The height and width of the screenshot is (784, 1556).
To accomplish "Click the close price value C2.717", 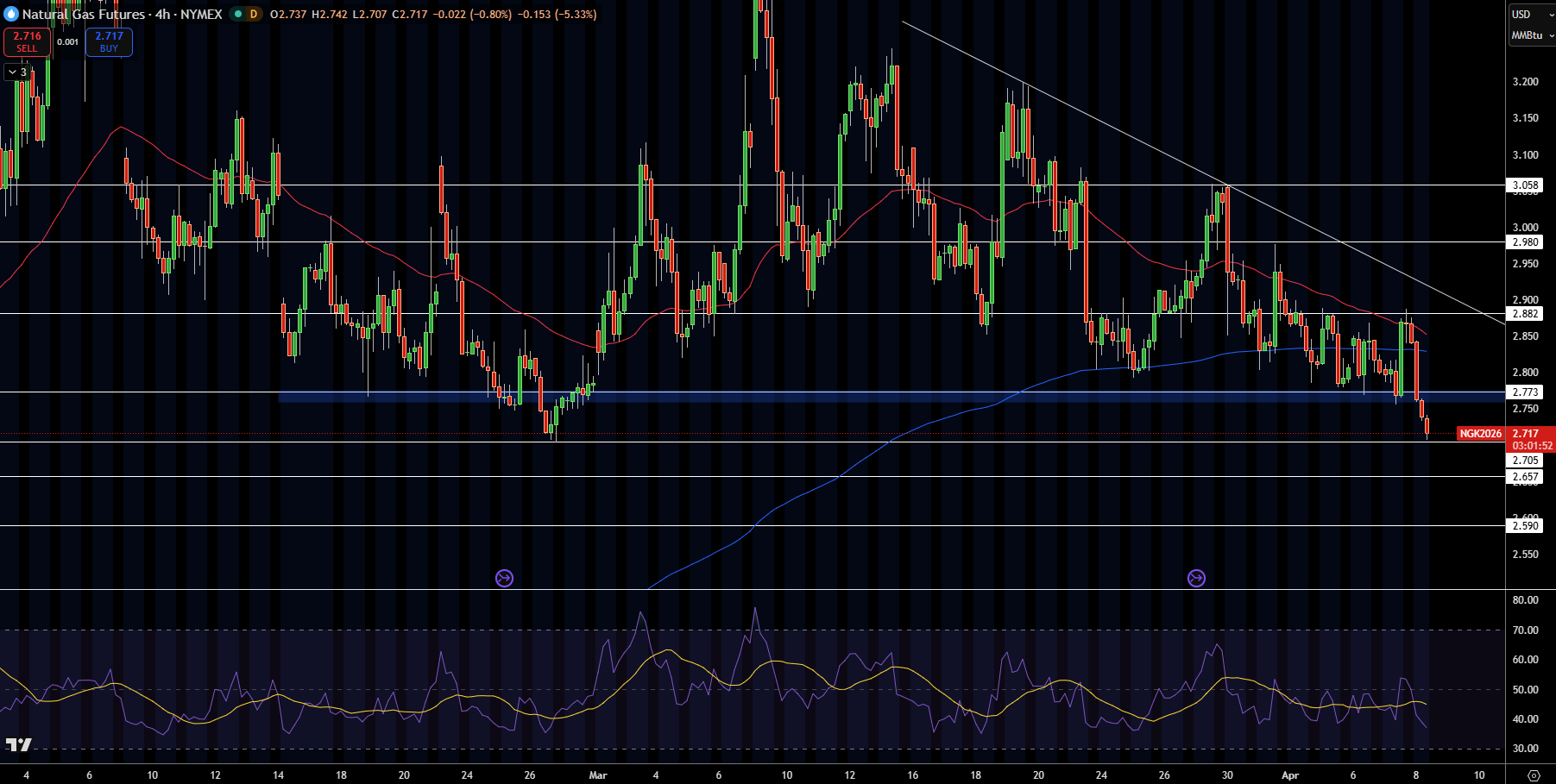I will pyautogui.click(x=410, y=14).
